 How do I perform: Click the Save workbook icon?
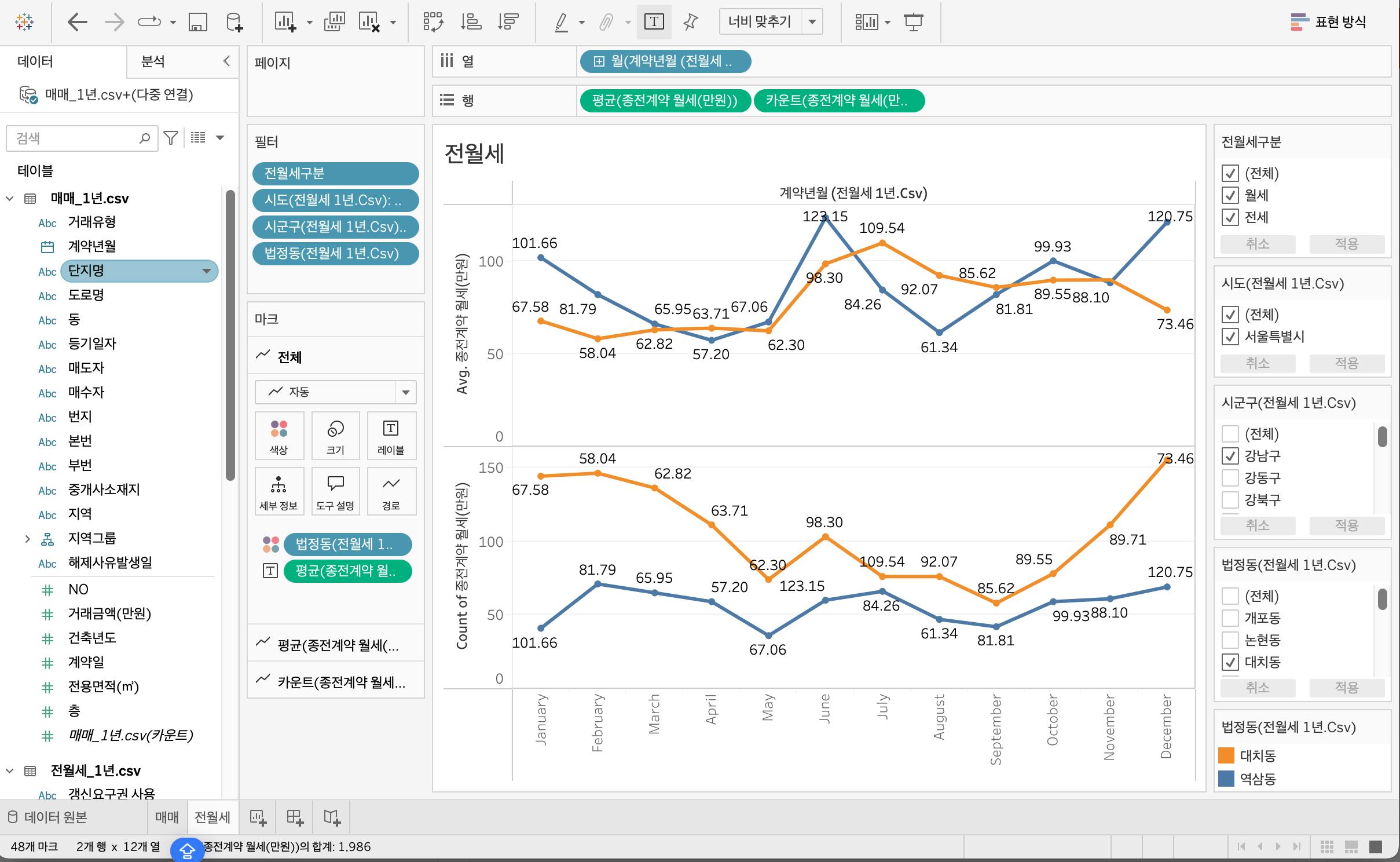click(197, 23)
